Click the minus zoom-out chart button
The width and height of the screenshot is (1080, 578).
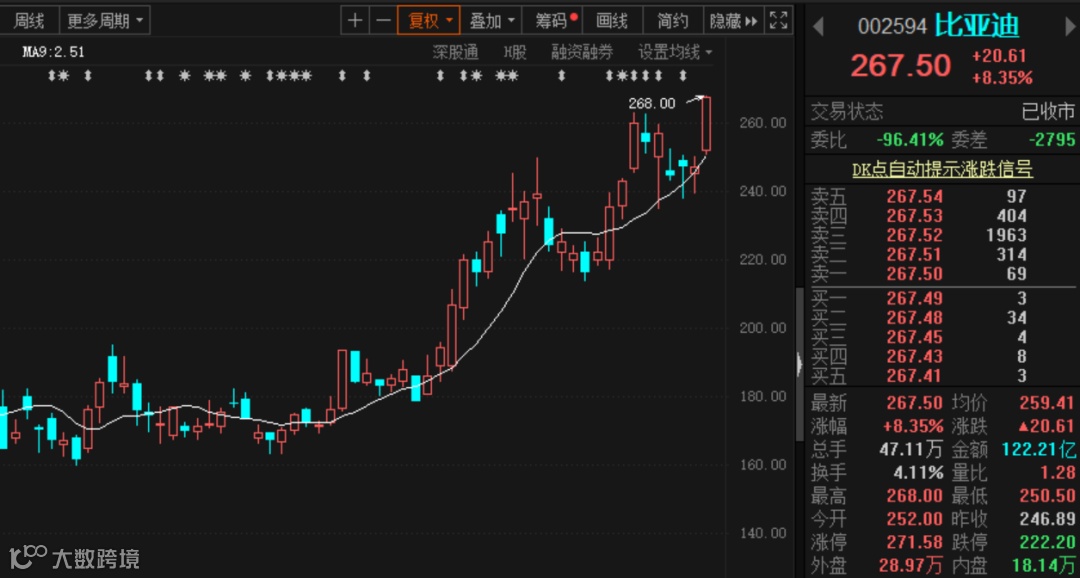382,21
